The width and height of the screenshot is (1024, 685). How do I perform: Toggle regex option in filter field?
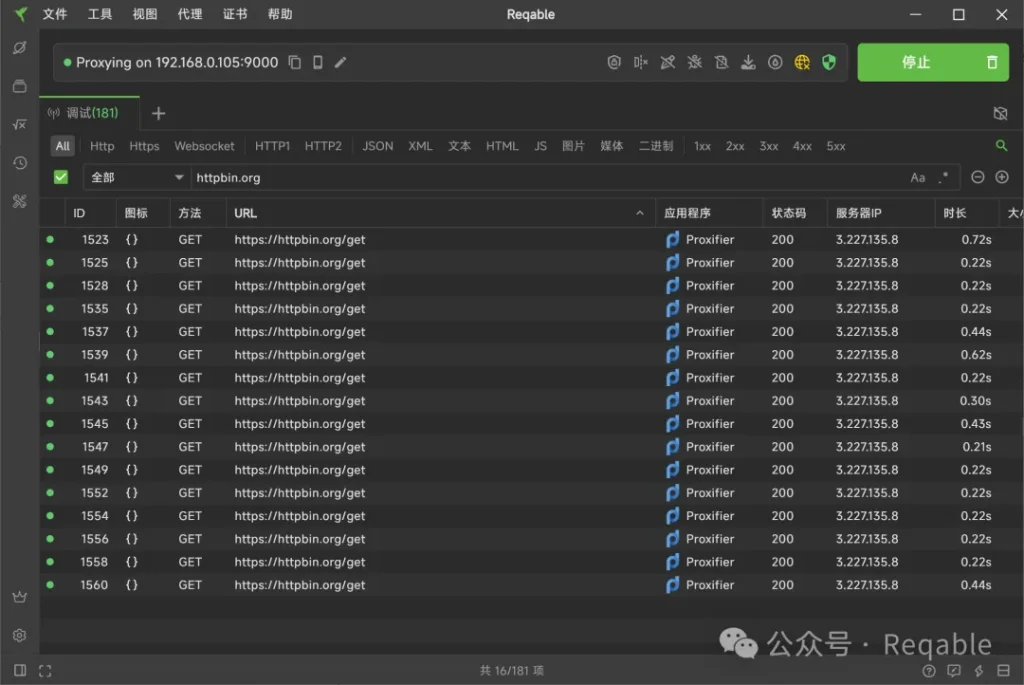tap(943, 178)
